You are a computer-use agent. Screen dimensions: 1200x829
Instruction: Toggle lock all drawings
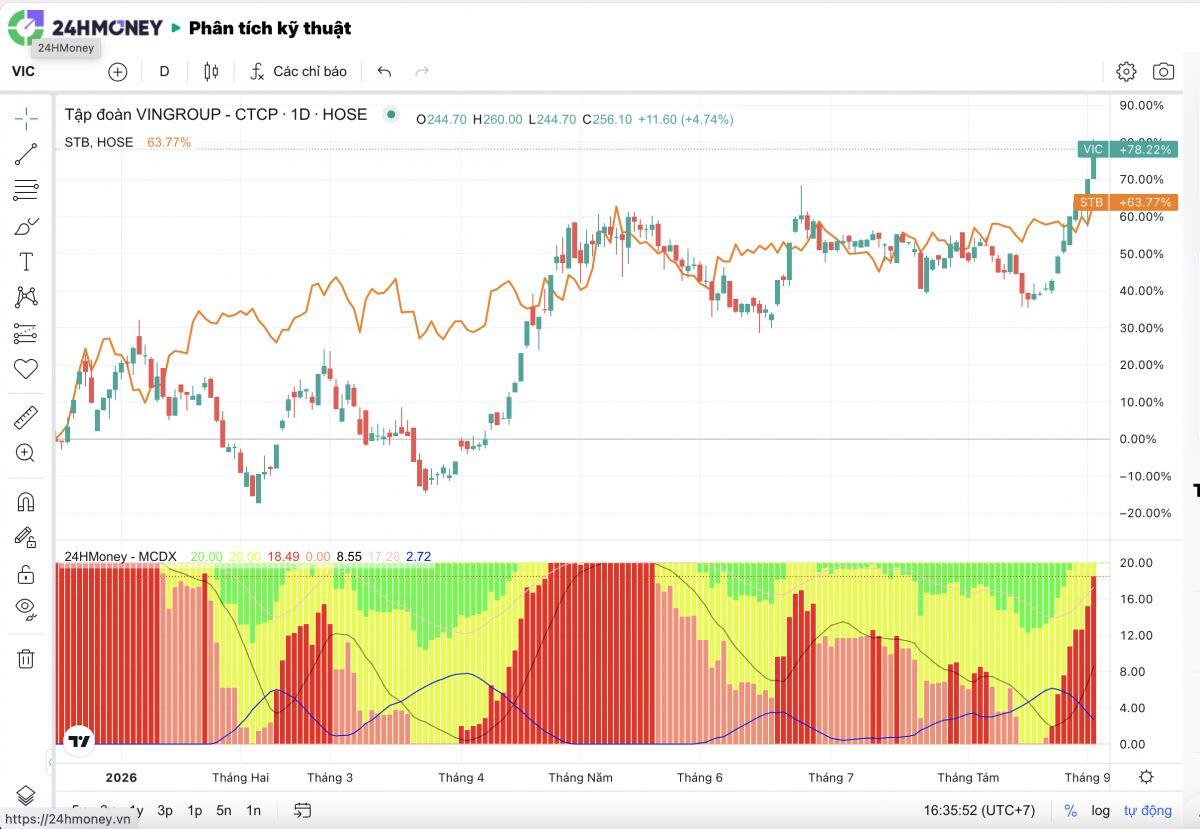(x=26, y=573)
